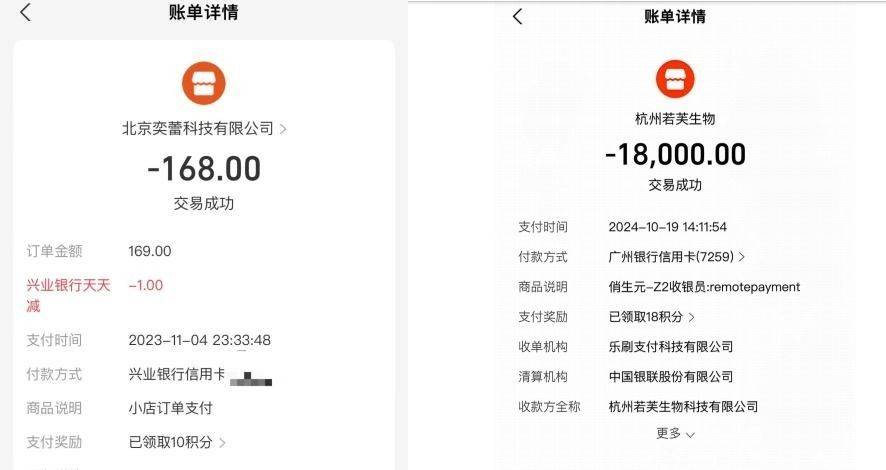The height and width of the screenshot is (470, 886).
Task: Open merchant page for 北京奕蕾科技有限公司
Action: [198, 129]
